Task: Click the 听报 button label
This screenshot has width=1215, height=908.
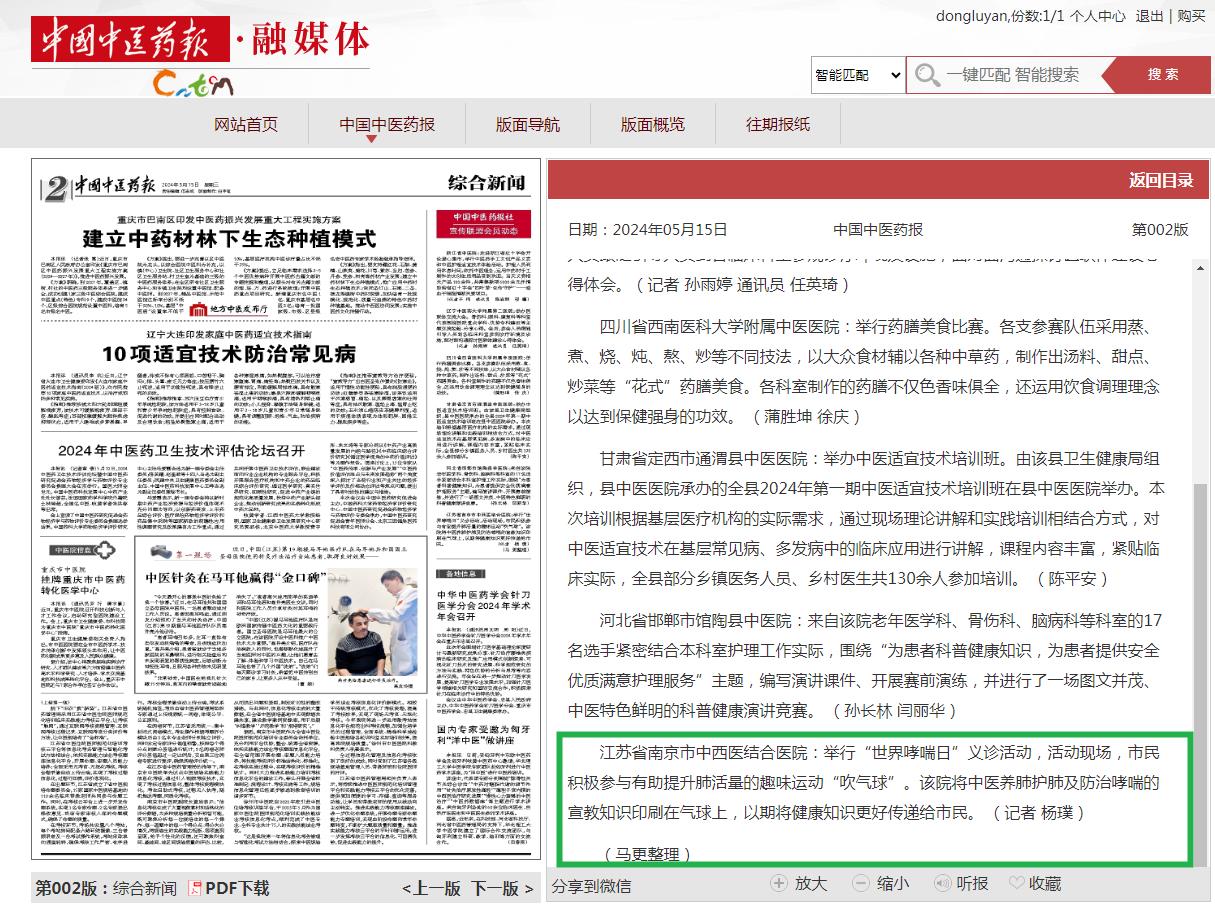Action: (x=973, y=883)
